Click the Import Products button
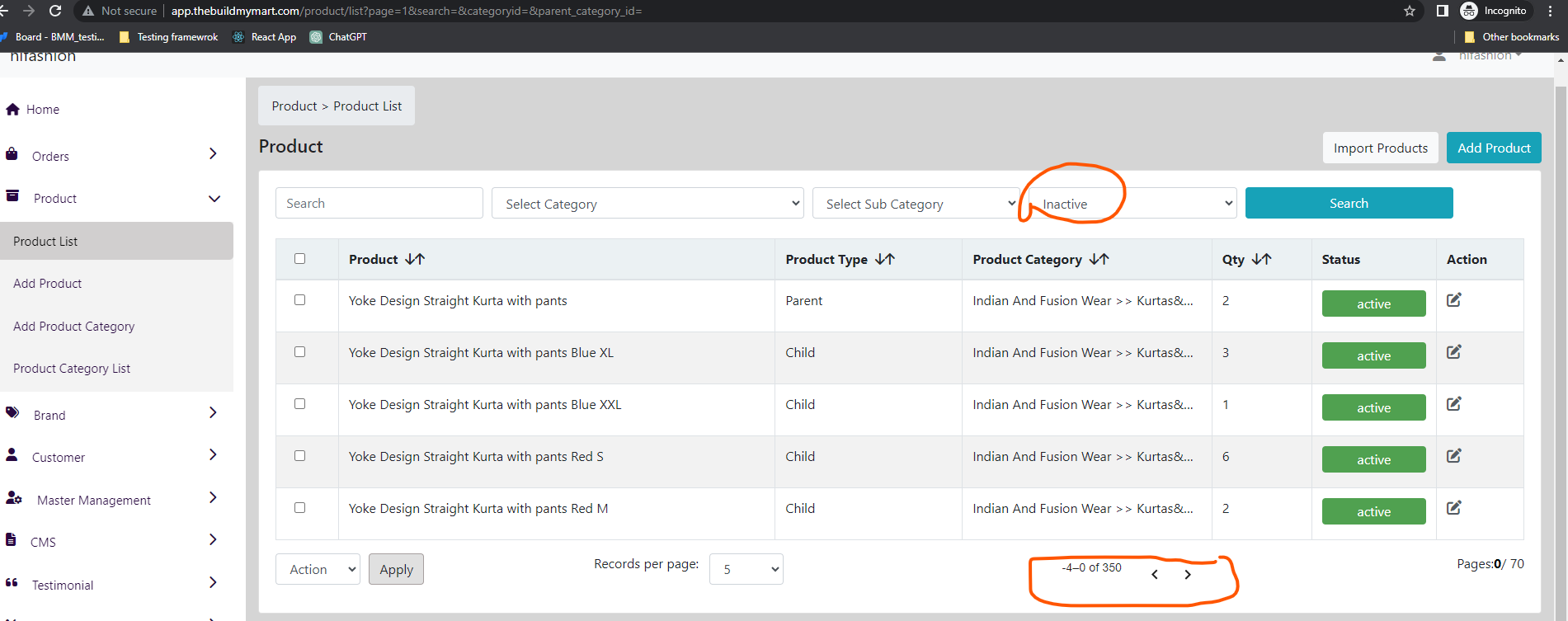1568x621 pixels. (1380, 148)
